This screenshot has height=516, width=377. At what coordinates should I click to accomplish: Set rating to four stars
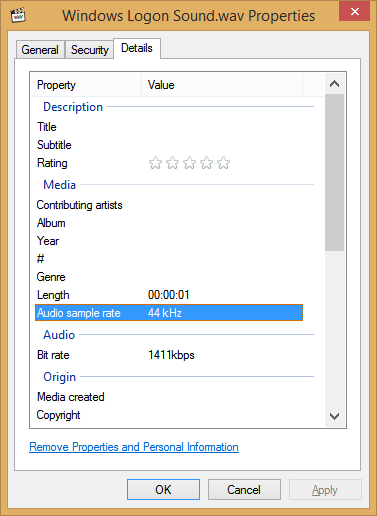(x=206, y=163)
